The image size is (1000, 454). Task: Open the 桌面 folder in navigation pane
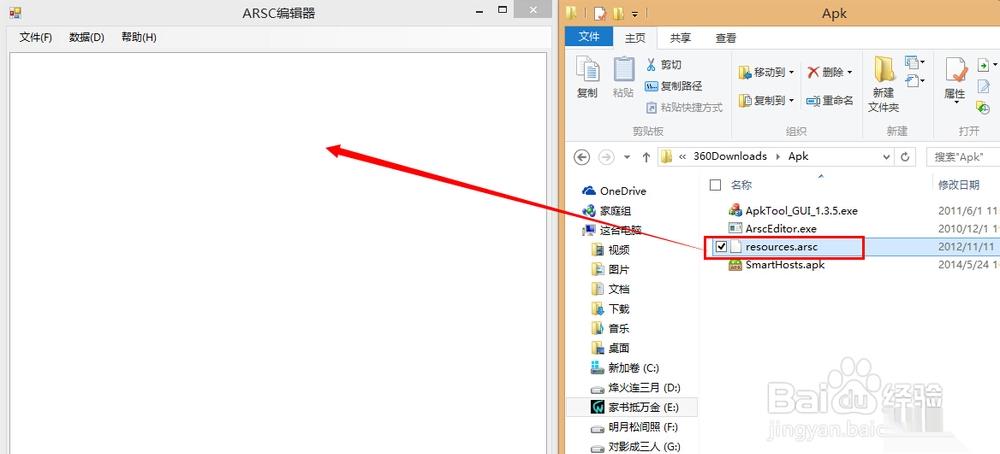tap(610, 348)
